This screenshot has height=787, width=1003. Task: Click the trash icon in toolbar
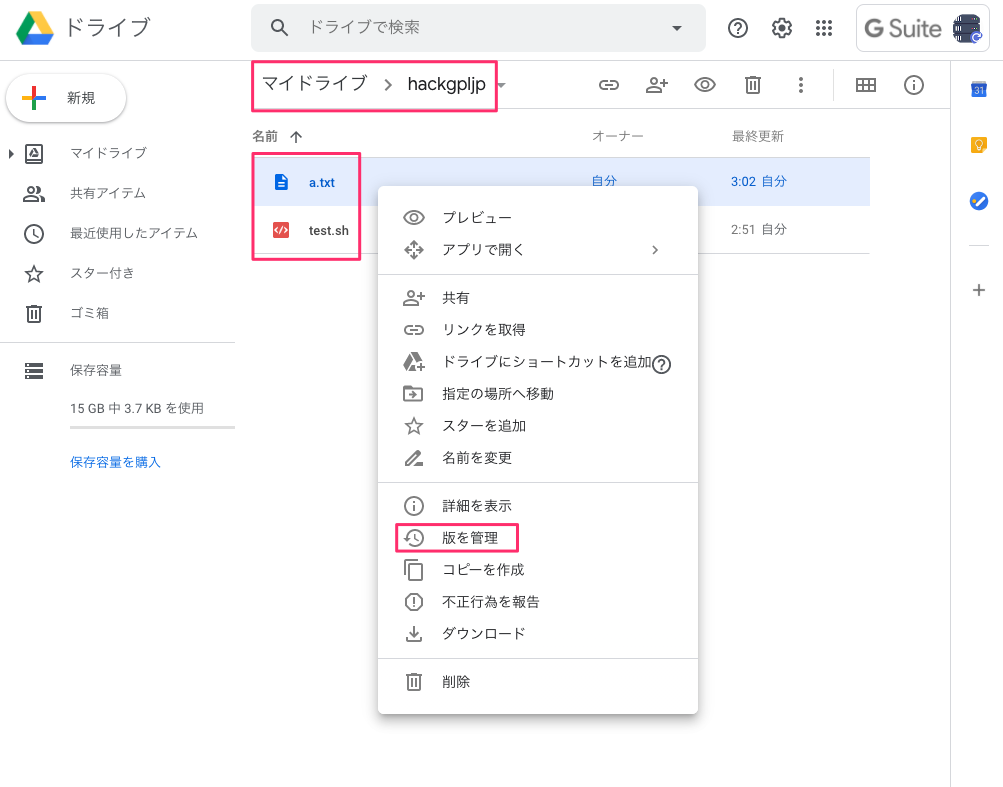(x=753, y=85)
